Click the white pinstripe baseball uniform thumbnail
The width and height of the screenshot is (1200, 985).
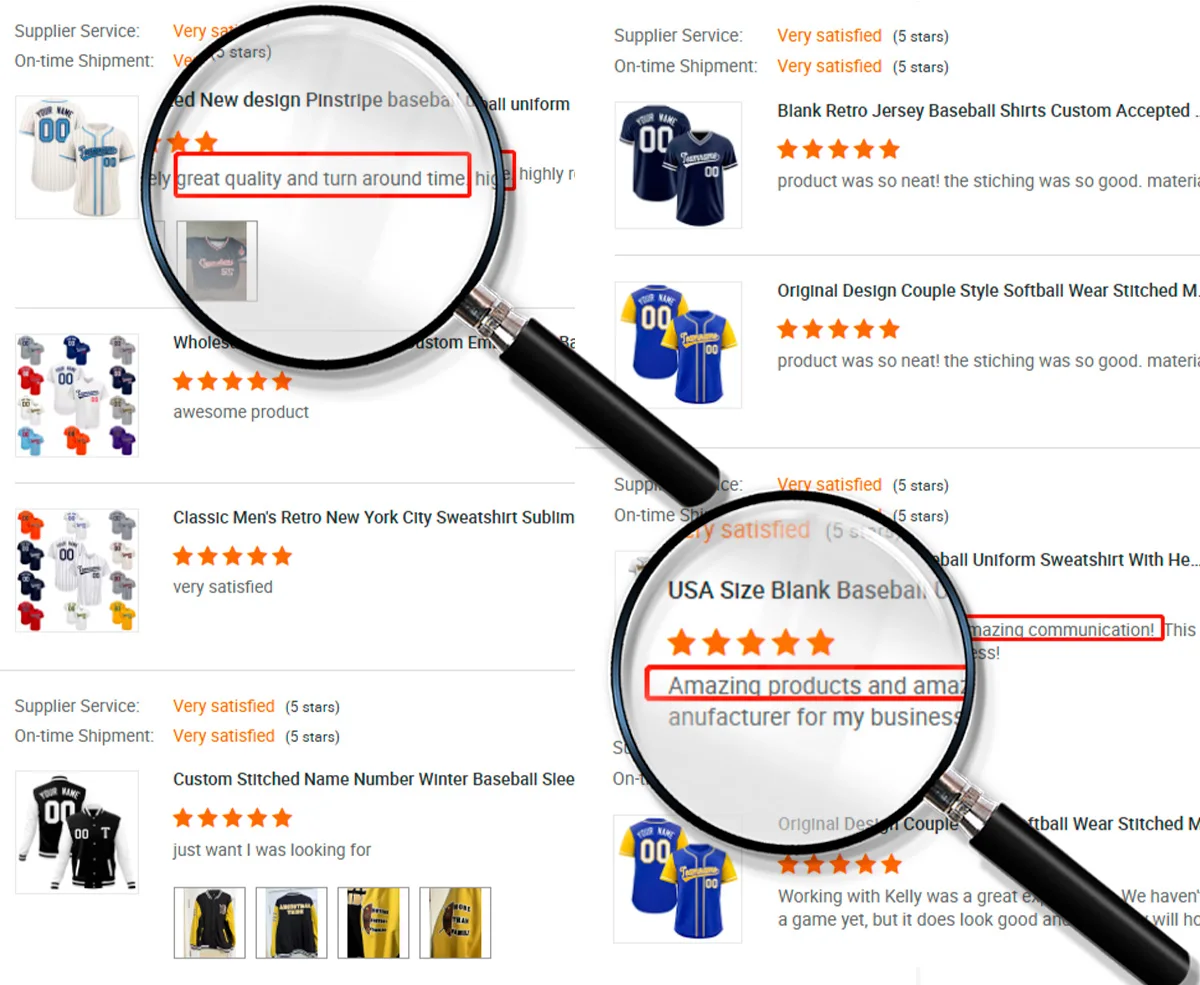[77, 157]
